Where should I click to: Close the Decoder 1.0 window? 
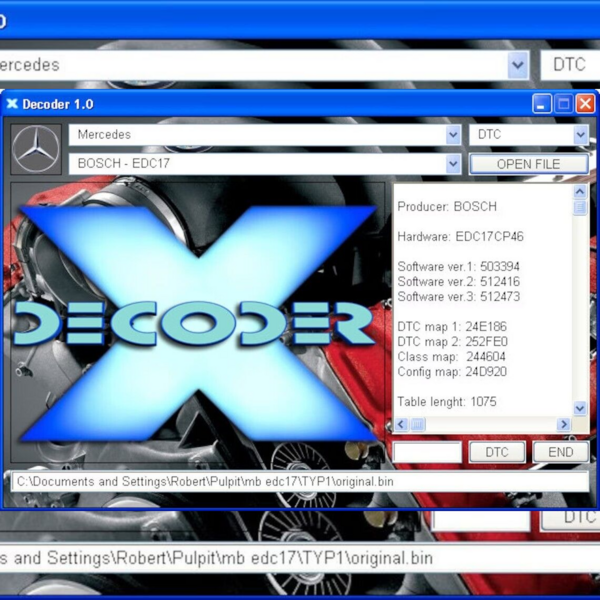tap(585, 104)
